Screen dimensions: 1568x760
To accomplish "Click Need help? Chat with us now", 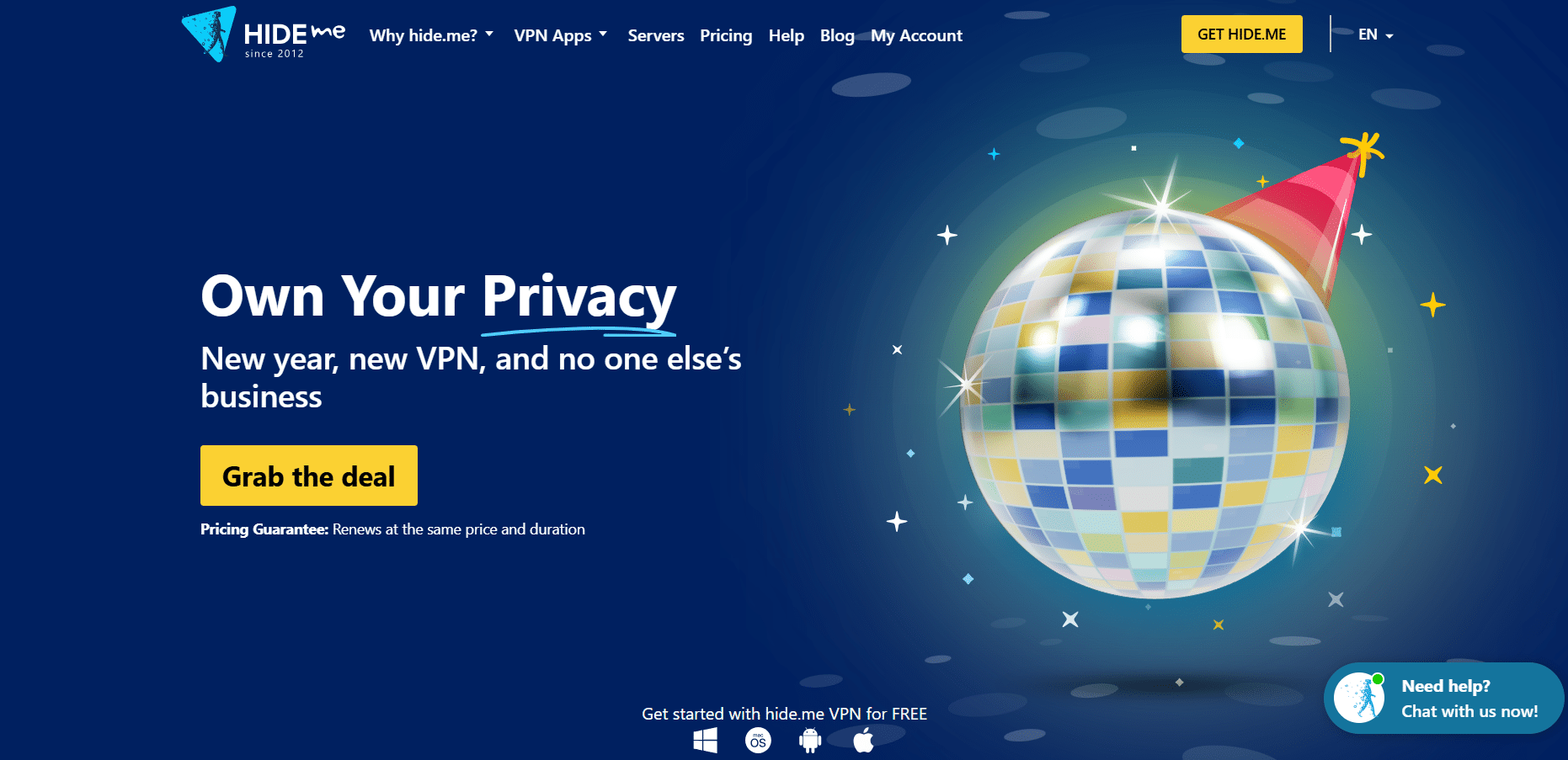I will (x=1469, y=699).
